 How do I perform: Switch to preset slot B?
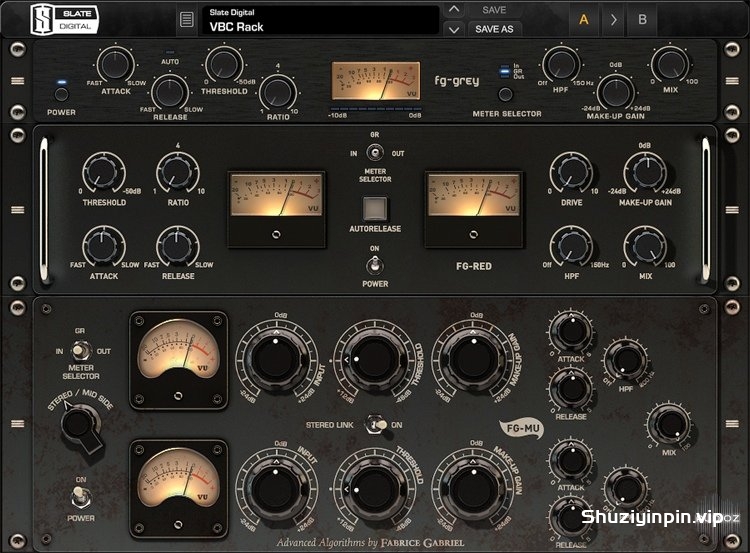(642, 20)
